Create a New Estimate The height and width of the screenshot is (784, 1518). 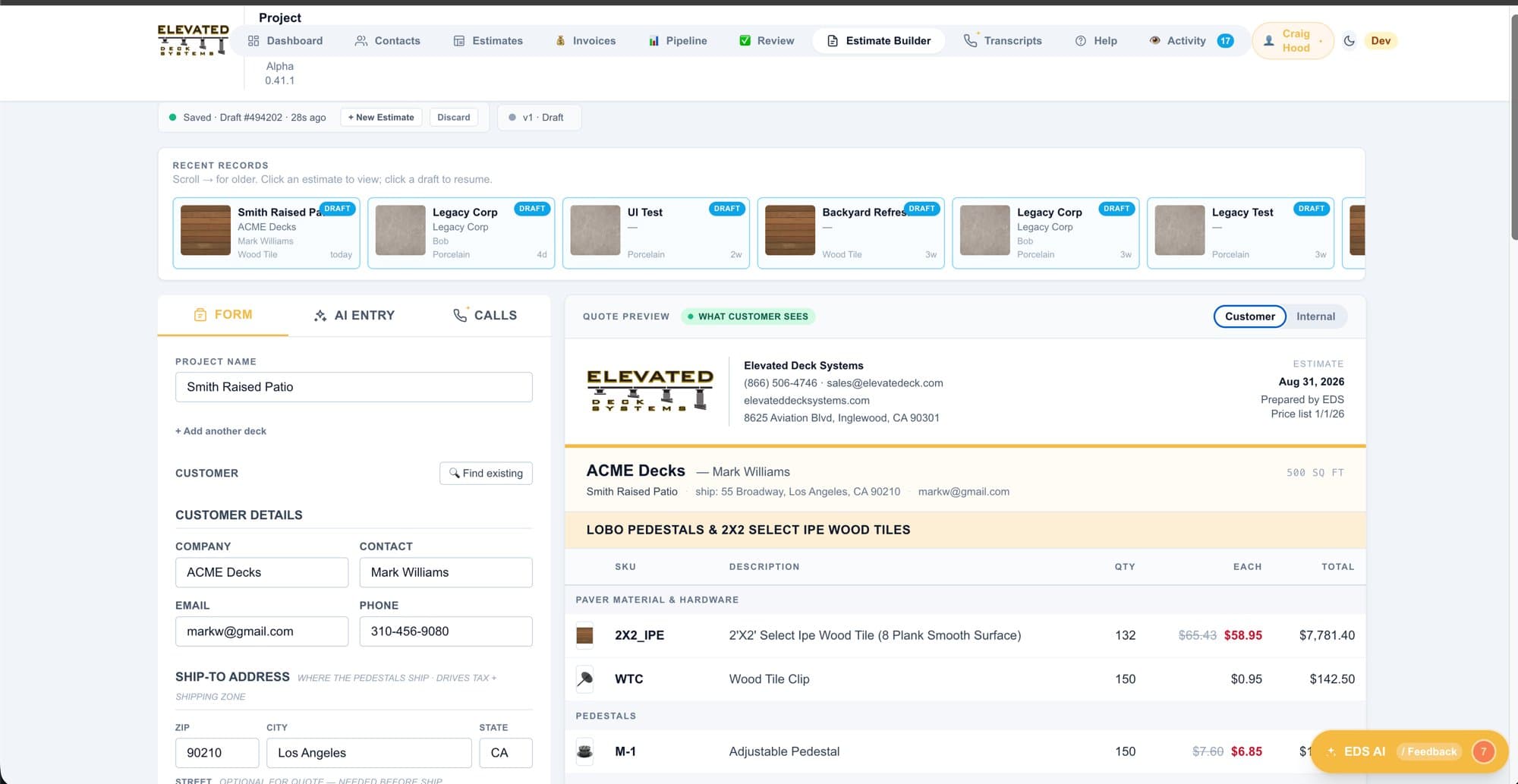[381, 118]
